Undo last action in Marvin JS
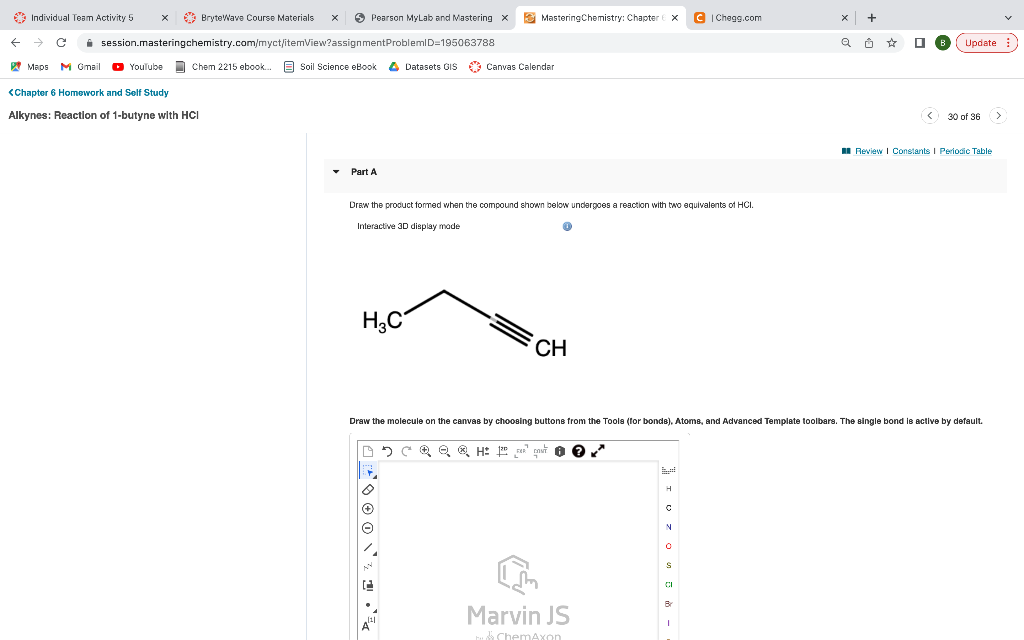 coord(387,451)
